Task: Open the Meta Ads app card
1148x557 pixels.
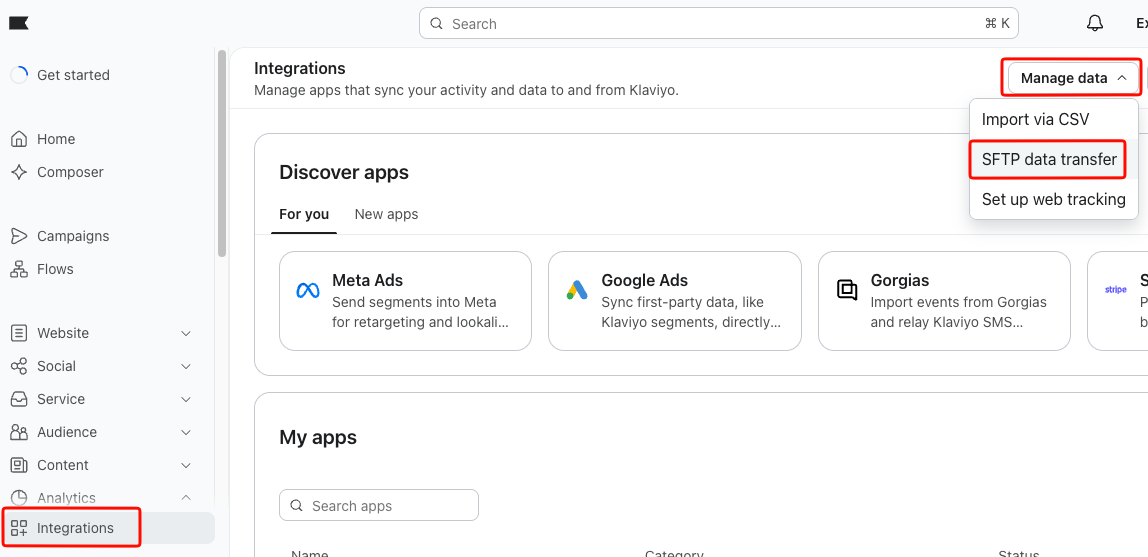Action: [406, 301]
